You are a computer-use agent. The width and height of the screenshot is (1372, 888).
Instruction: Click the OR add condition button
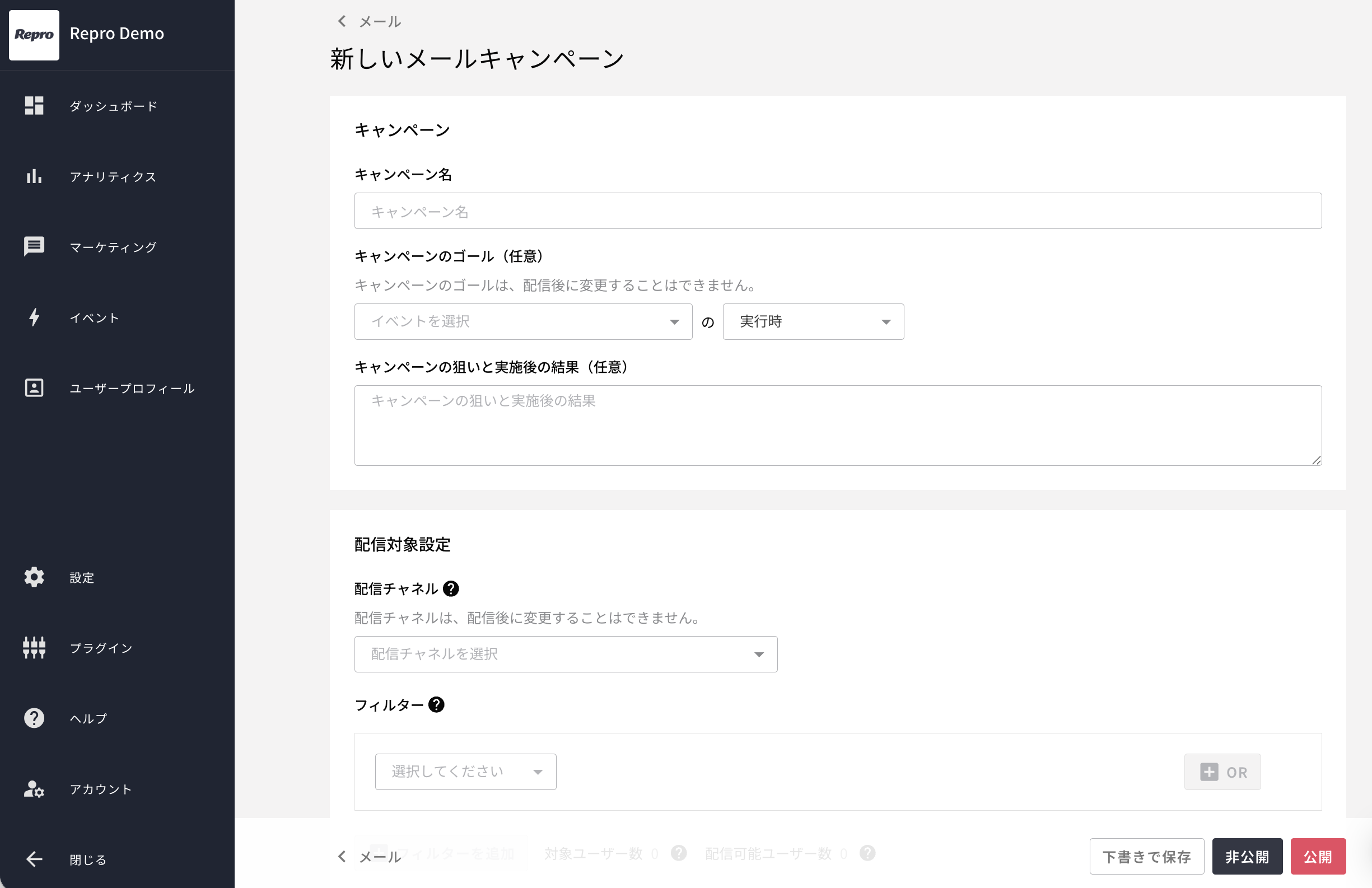[x=1222, y=772]
